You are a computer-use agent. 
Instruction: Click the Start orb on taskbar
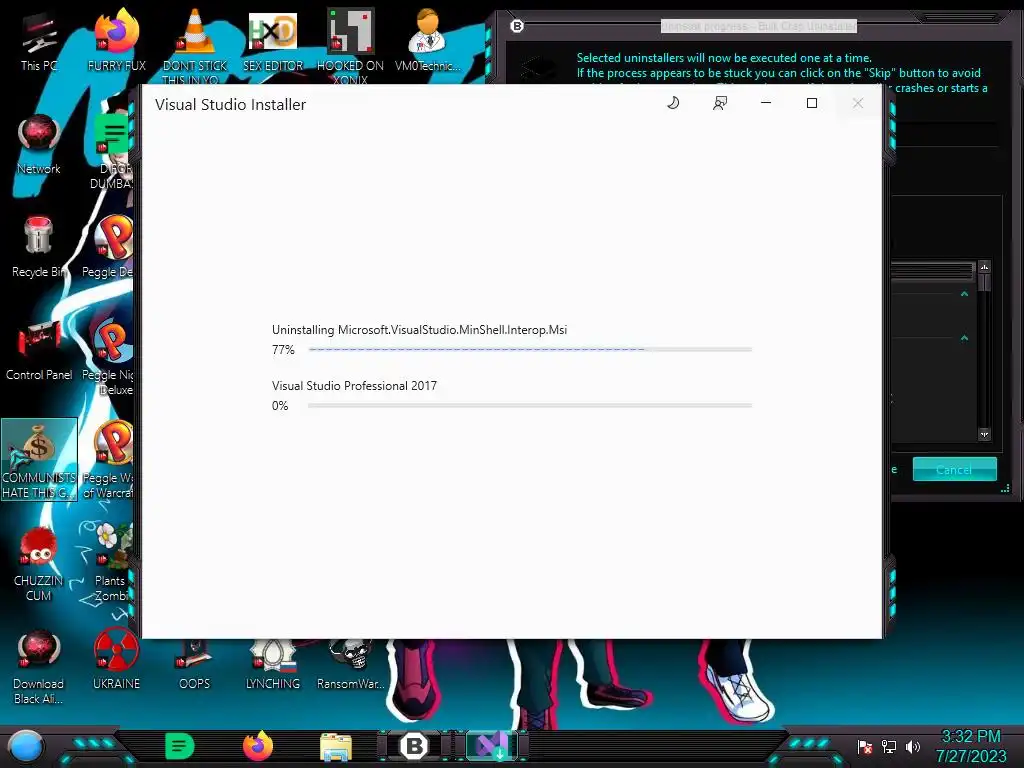[26, 746]
